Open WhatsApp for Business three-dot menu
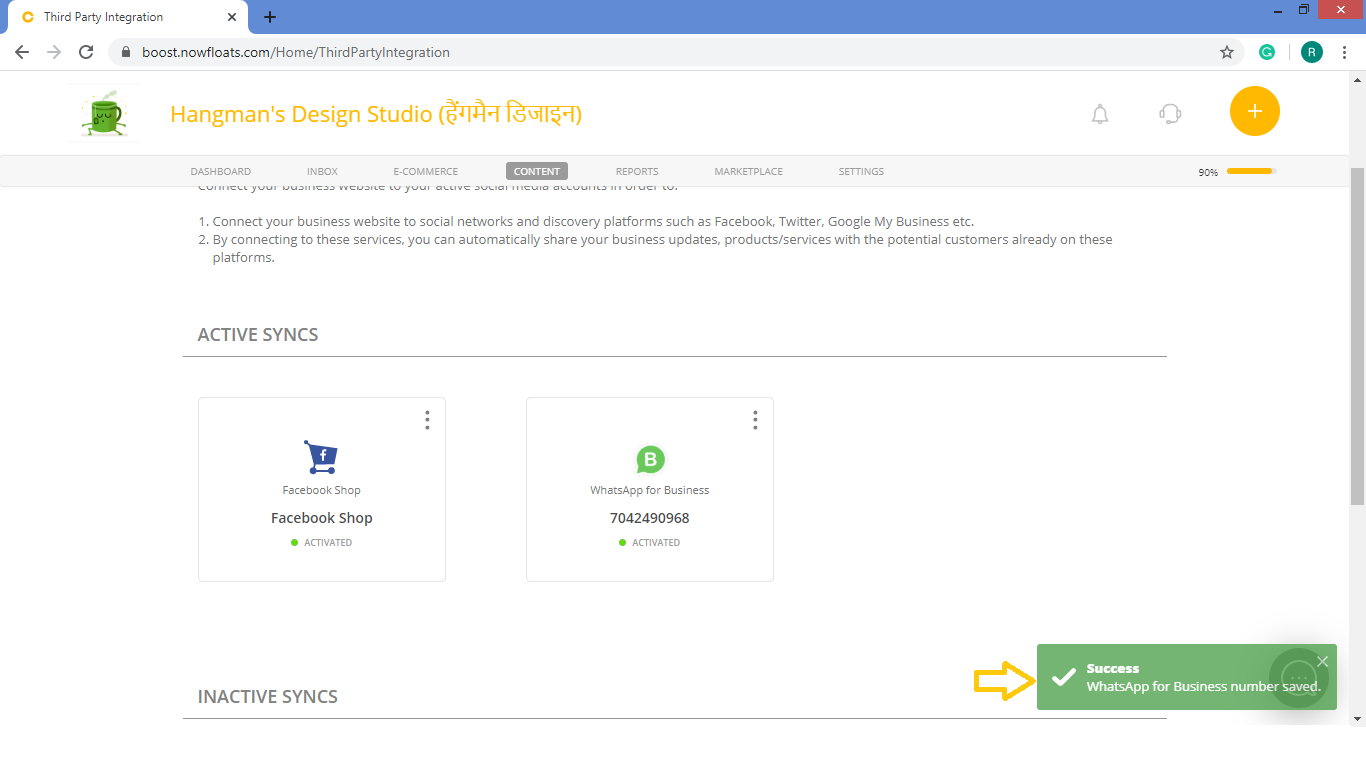This screenshot has height=768, width=1366. click(755, 420)
